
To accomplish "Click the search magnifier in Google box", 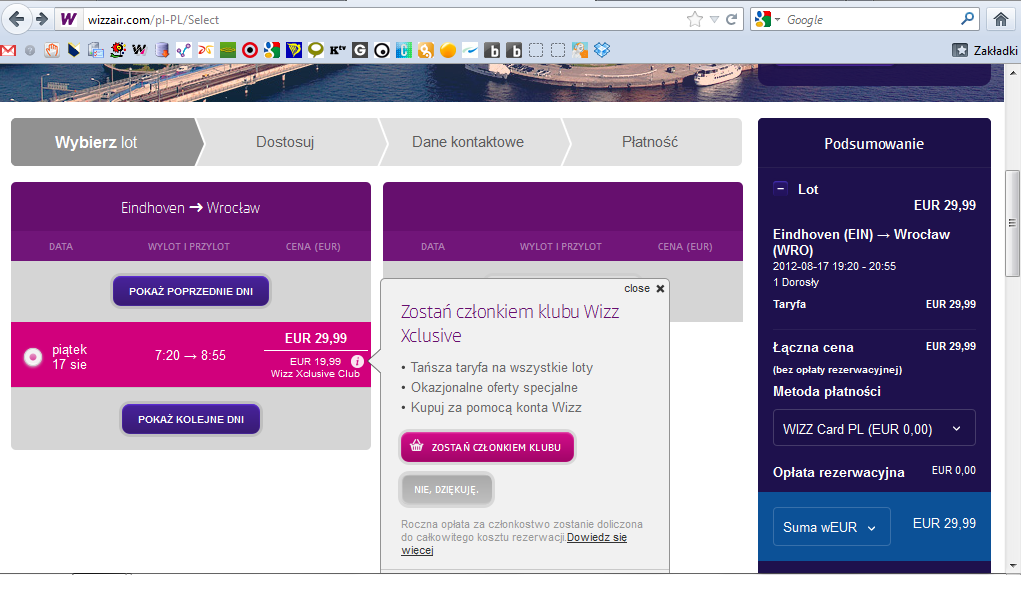I will (967, 20).
